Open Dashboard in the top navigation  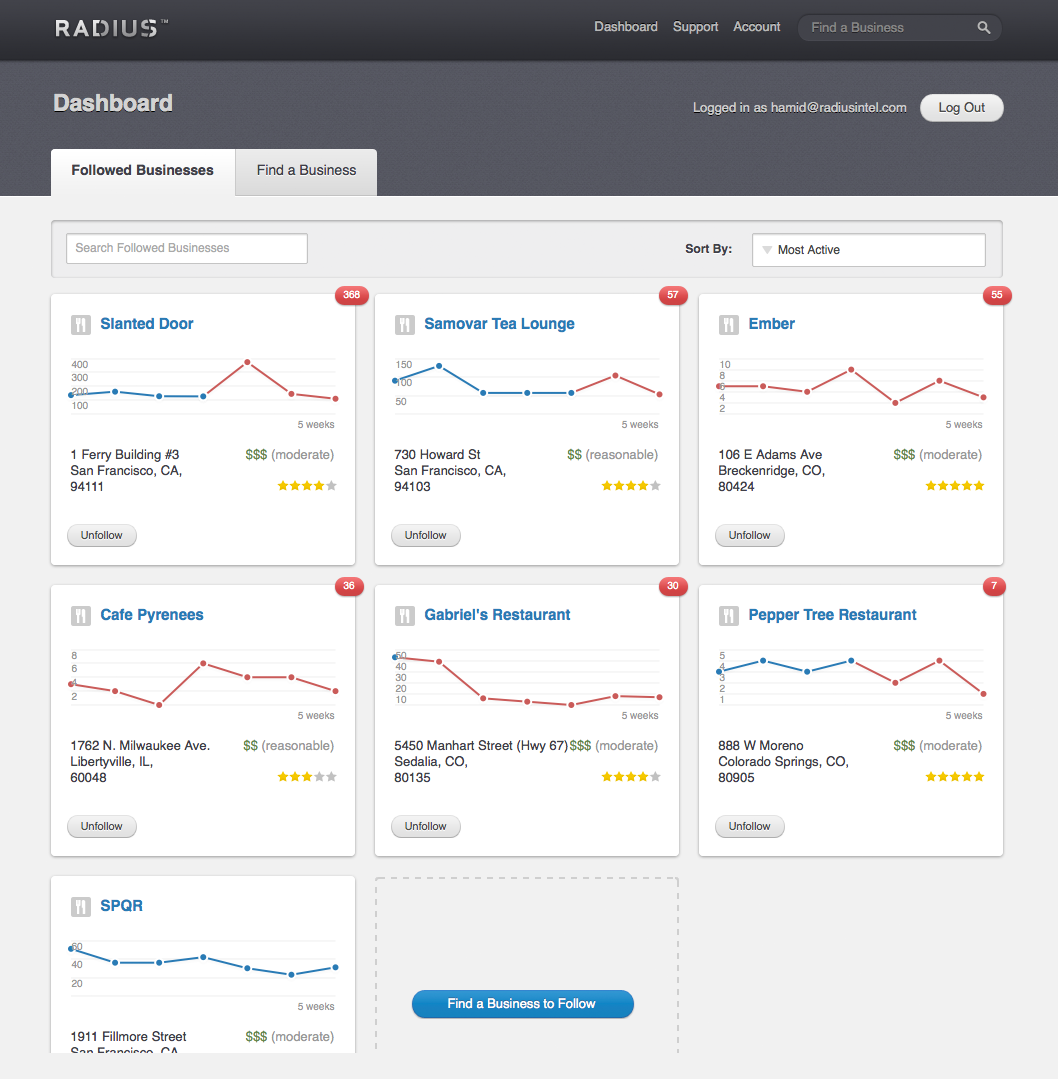pos(626,27)
